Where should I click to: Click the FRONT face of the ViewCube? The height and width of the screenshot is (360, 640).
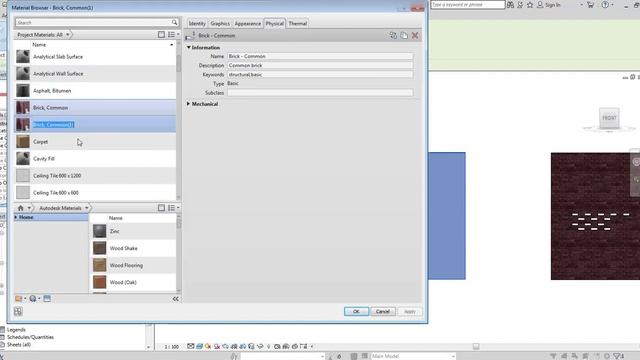pyautogui.click(x=609, y=118)
